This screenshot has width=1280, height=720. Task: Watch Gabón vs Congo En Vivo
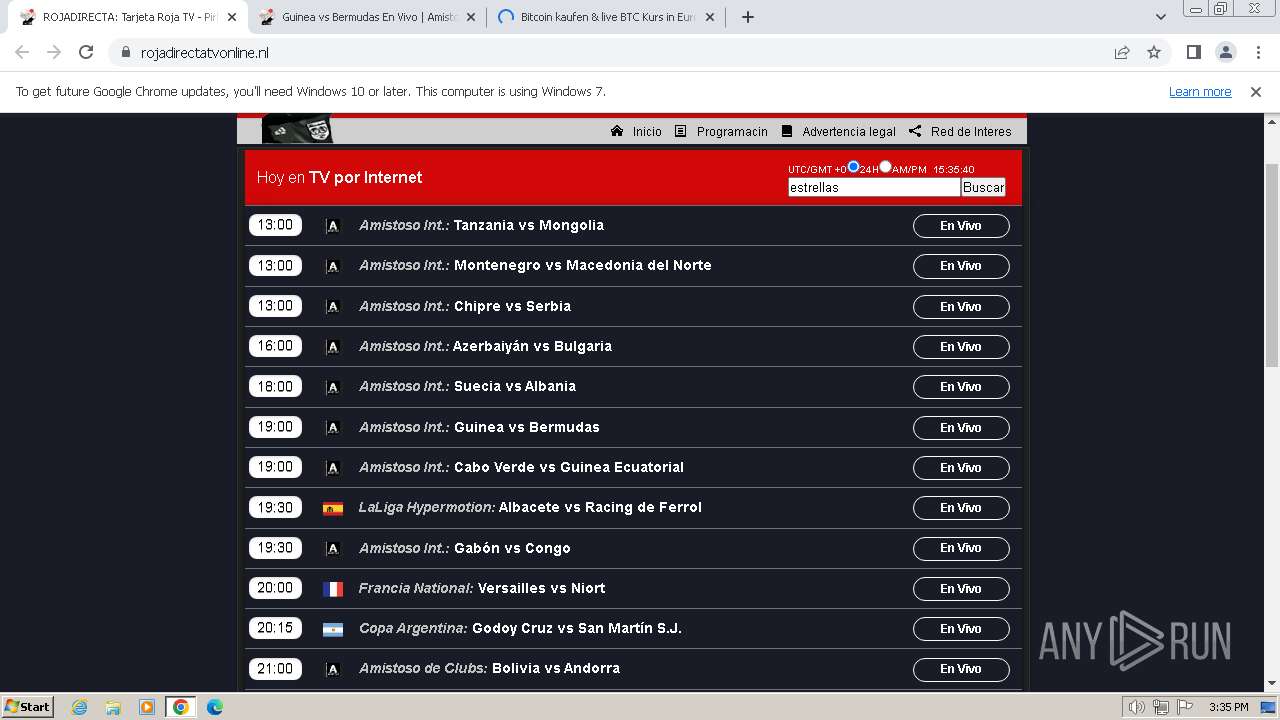[961, 548]
